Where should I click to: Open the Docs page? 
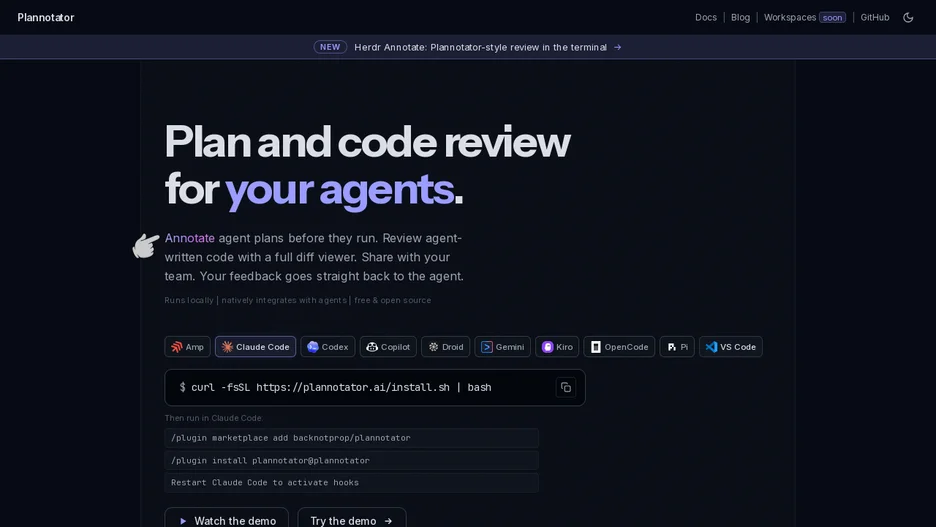click(706, 17)
